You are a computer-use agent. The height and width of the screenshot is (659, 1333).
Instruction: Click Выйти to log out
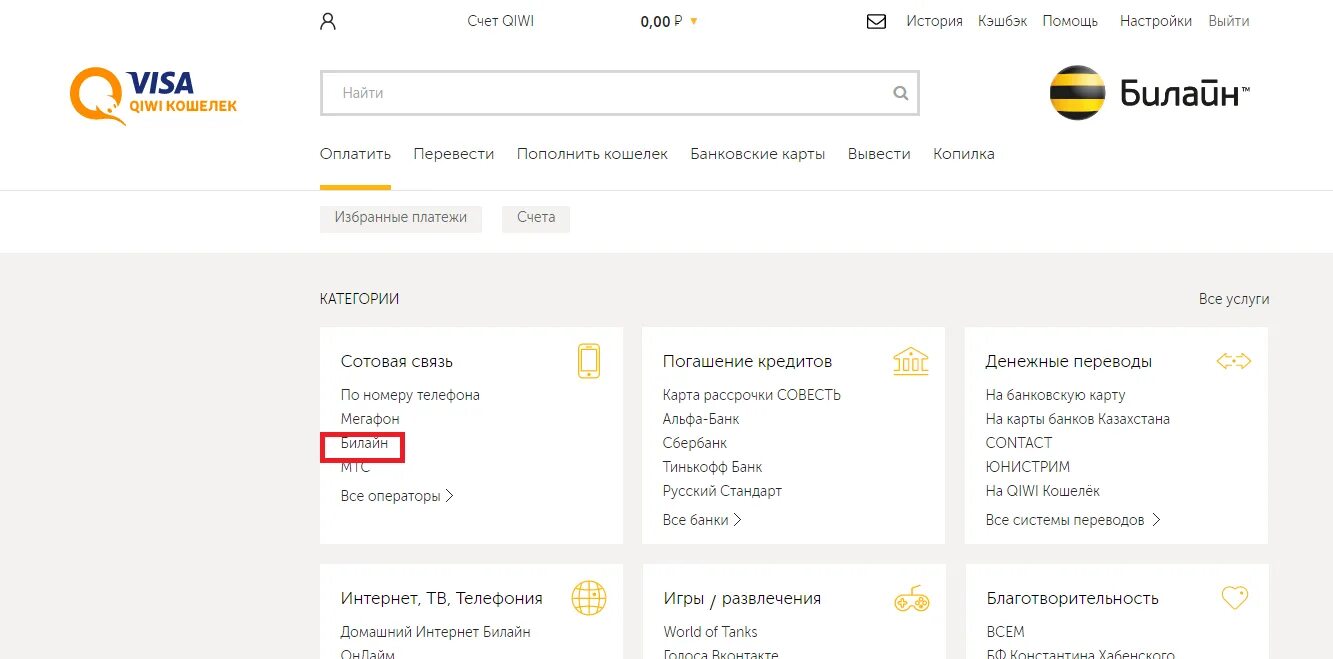click(x=1229, y=21)
